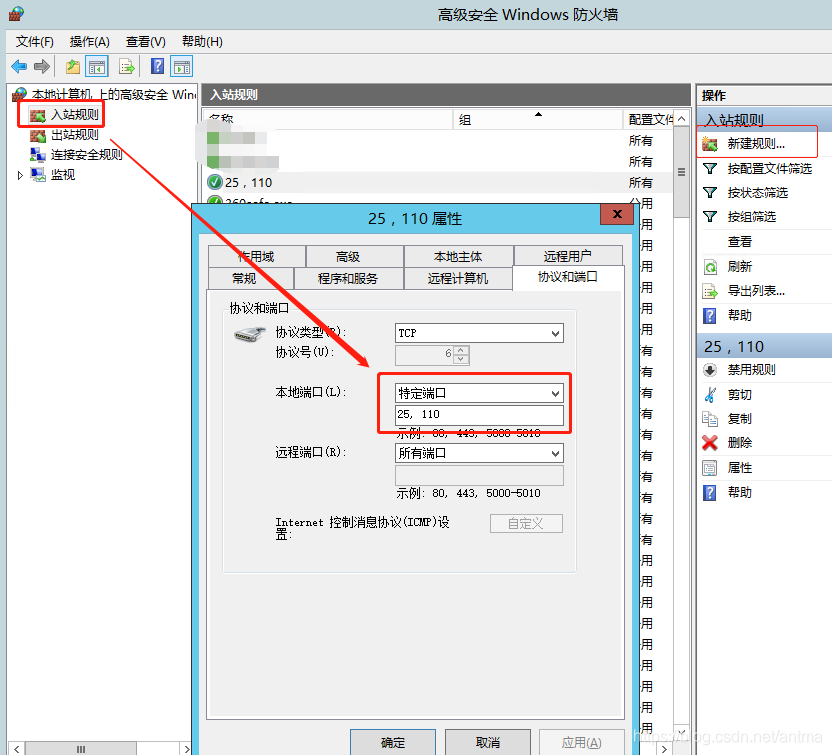
Task: Click the 禁用规则 icon
Action: 710,370
